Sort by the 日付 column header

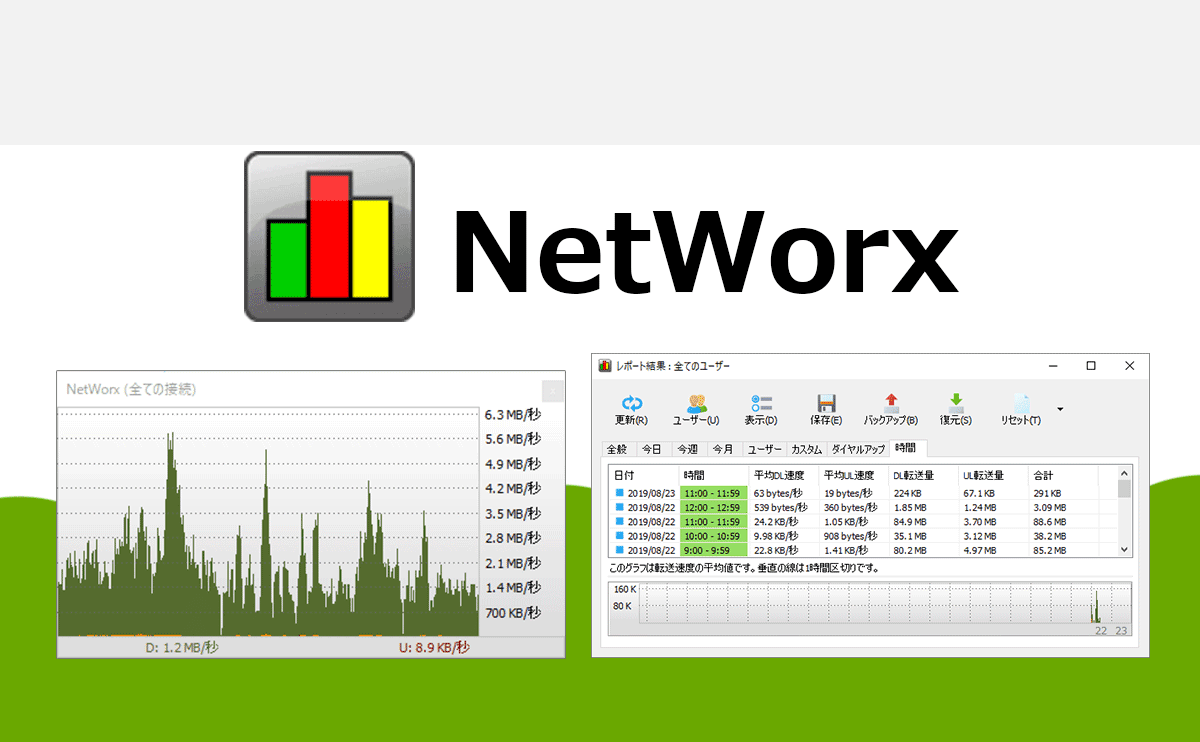tap(643, 476)
